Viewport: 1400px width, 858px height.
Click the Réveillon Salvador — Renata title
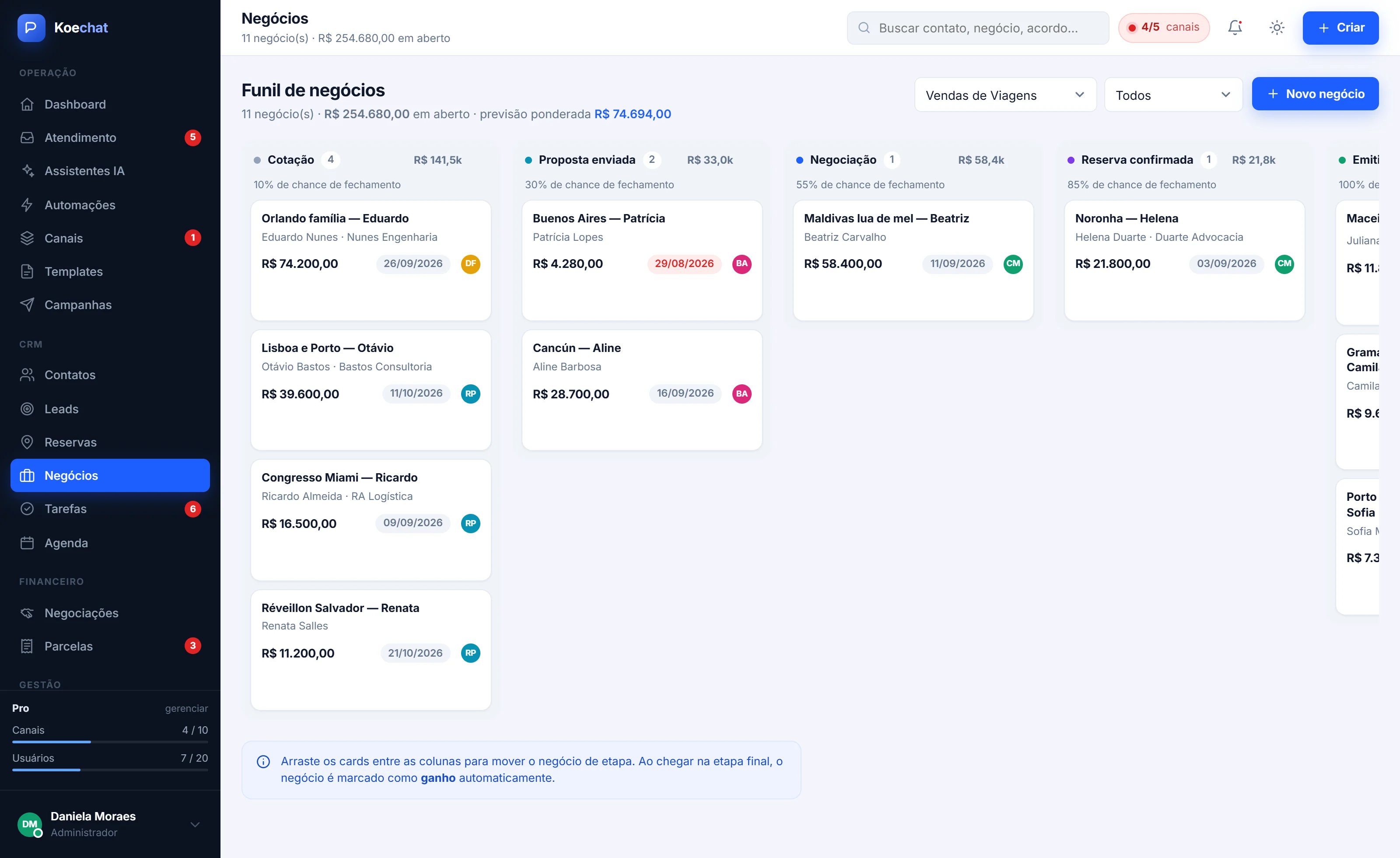click(x=340, y=608)
